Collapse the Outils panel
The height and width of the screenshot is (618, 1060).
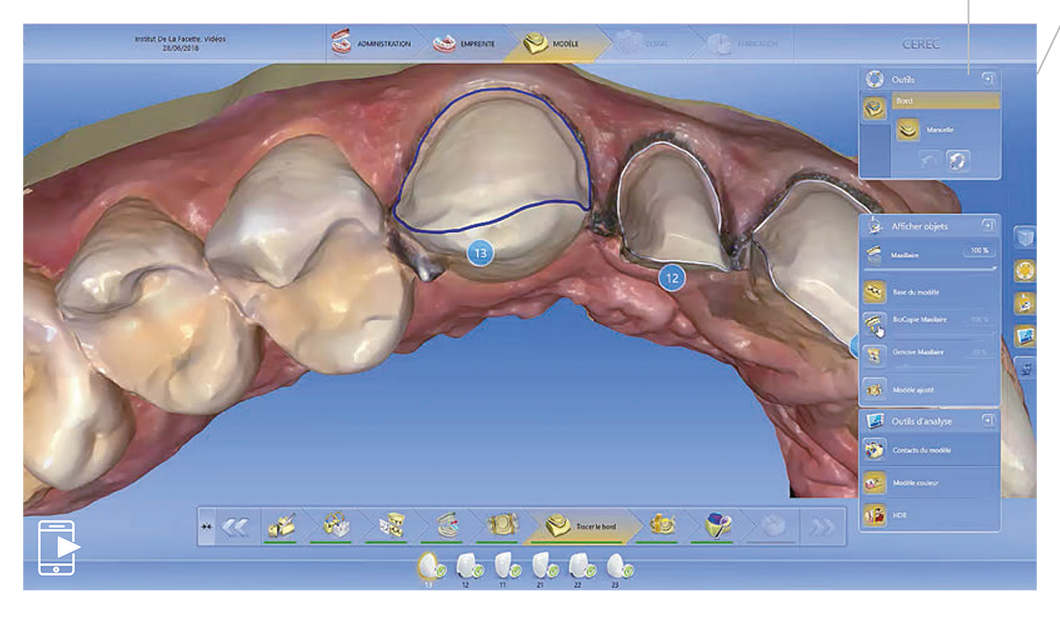click(988, 78)
